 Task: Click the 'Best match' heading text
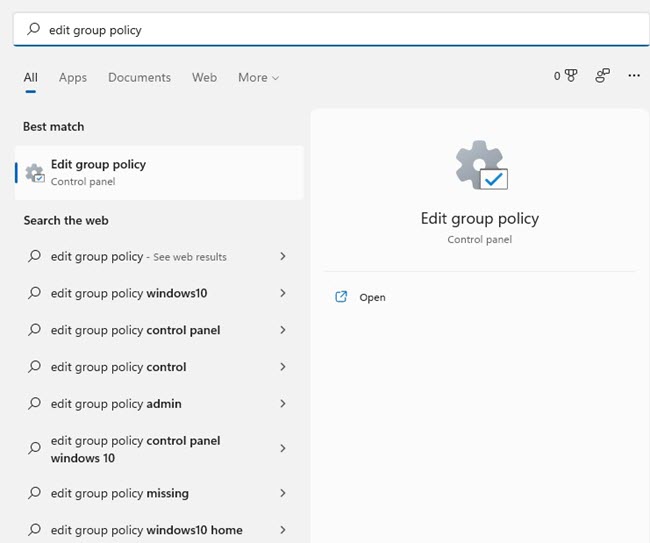coord(53,127)
